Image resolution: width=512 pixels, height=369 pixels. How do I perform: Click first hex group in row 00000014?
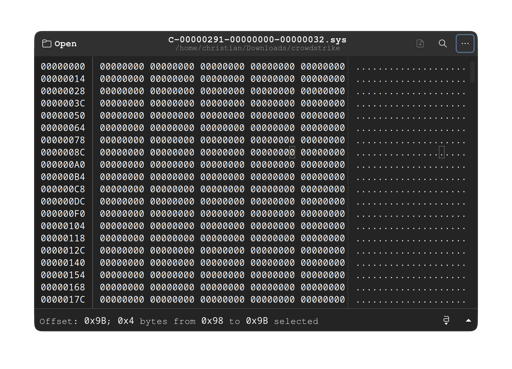[122, 79]
